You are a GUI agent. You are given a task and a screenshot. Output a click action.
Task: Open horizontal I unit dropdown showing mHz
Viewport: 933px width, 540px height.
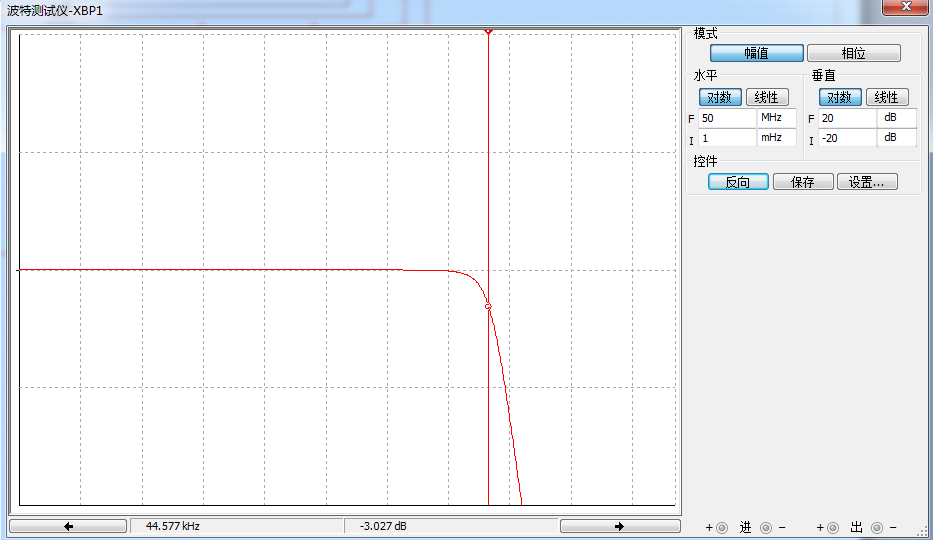[777, 138]
